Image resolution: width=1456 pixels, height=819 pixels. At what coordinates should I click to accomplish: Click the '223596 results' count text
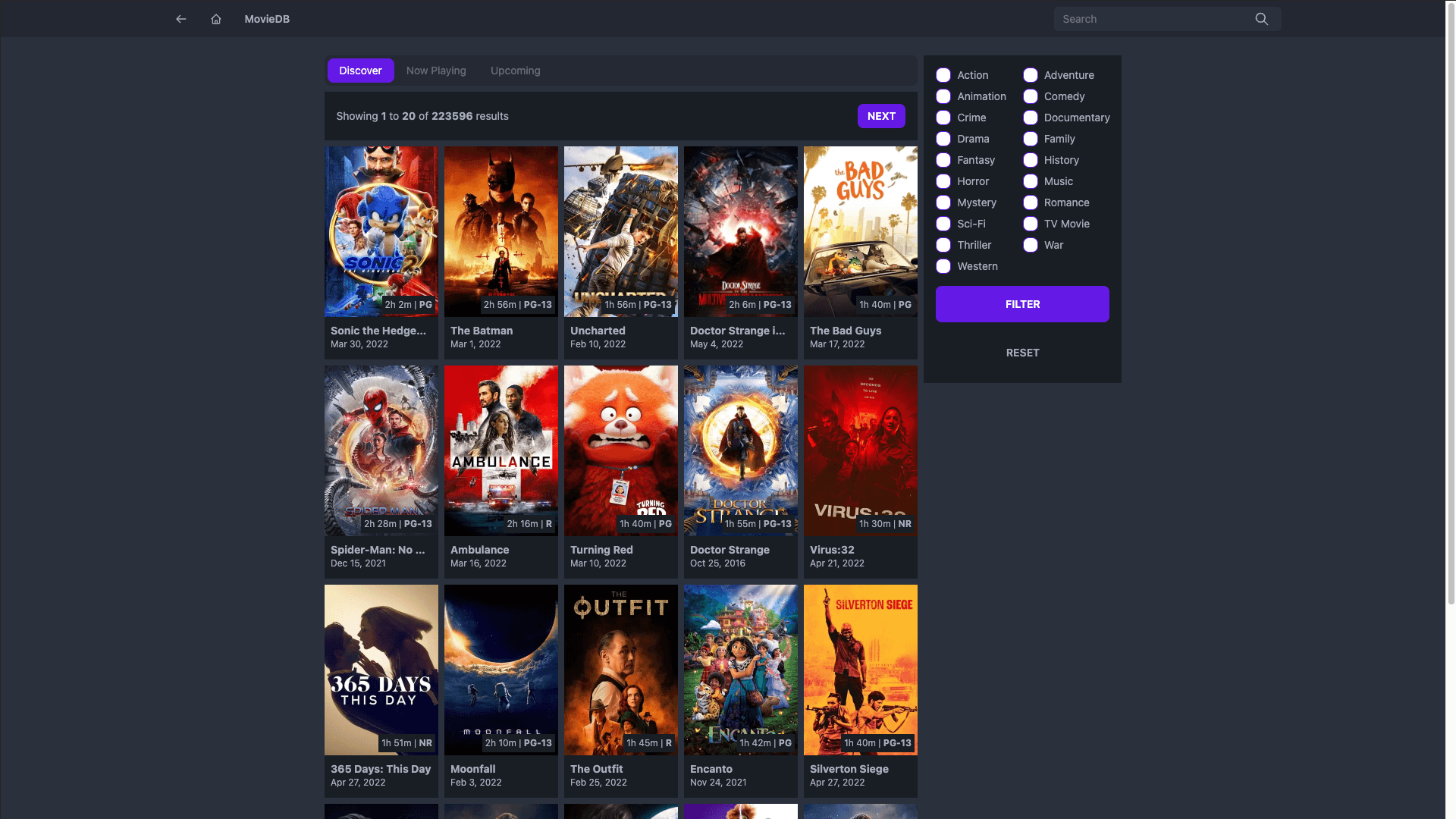(x=470, y=116)
